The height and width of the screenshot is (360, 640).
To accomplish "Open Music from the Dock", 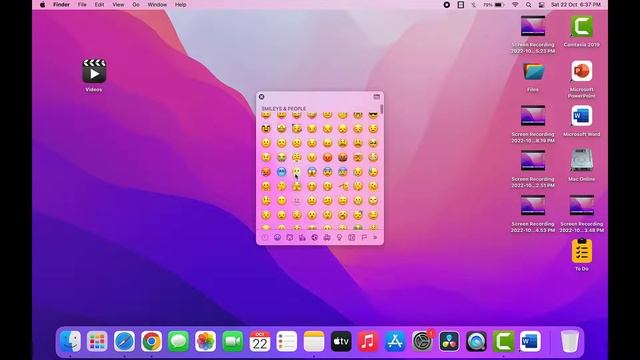I will coord(368,341).
